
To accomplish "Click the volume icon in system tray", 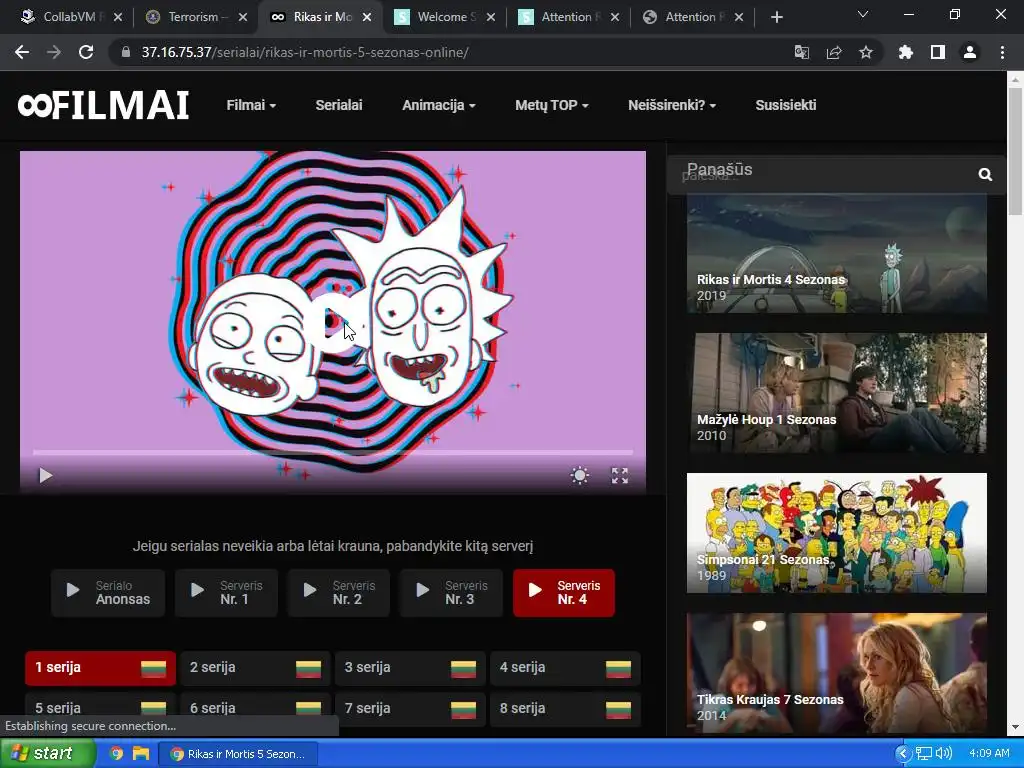I will [944, 754].
